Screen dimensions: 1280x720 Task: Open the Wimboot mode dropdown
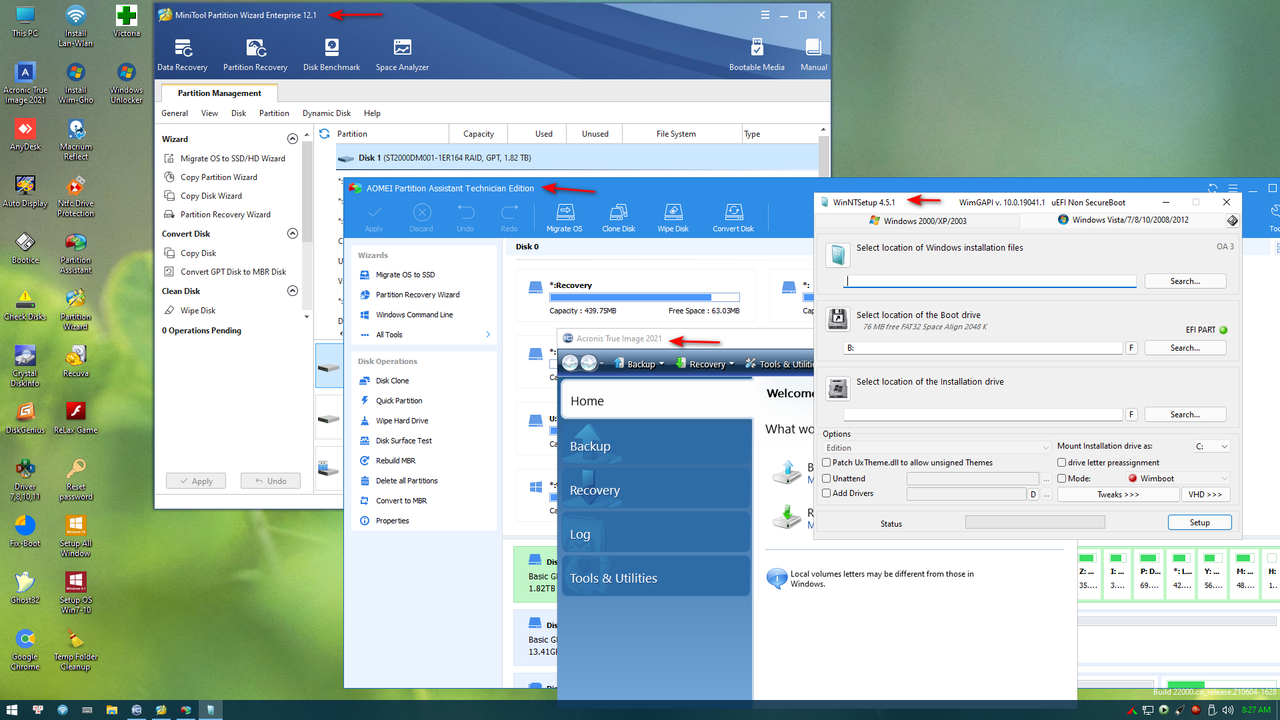point(1178,479)
